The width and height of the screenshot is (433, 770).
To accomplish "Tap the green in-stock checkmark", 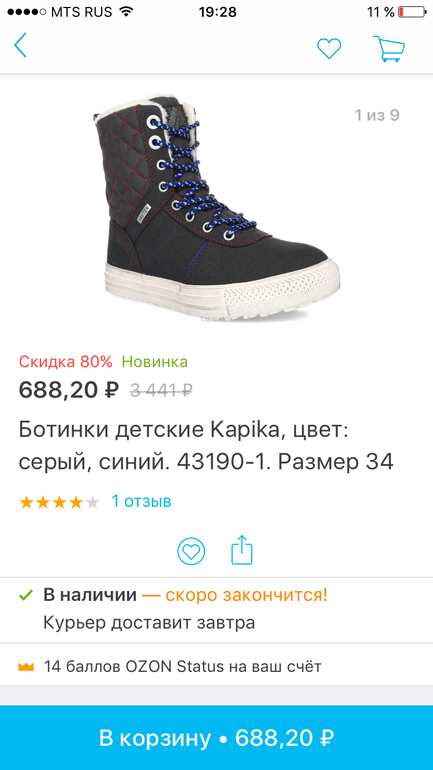I will 26,596.
